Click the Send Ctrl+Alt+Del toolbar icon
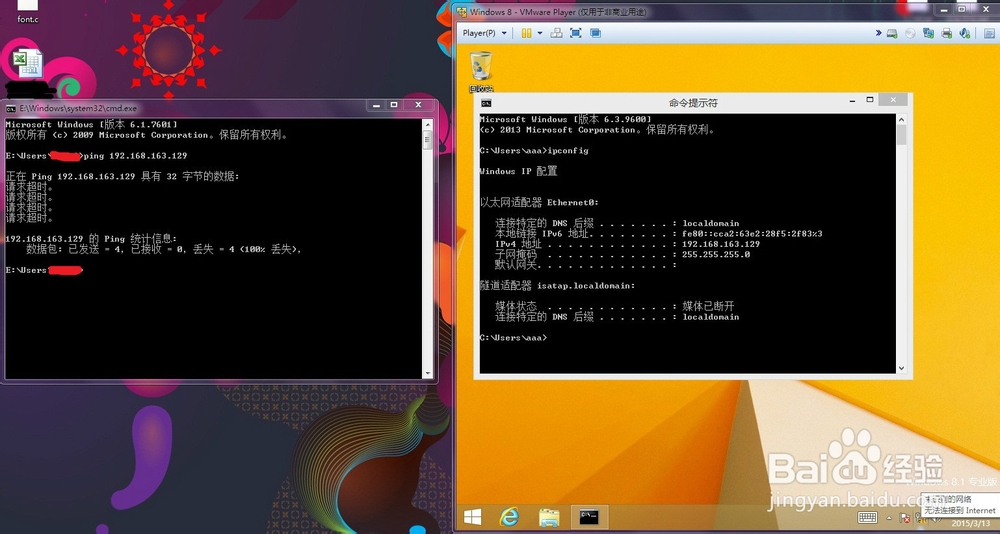The image size is (1000, 534). tap(556, 33)
